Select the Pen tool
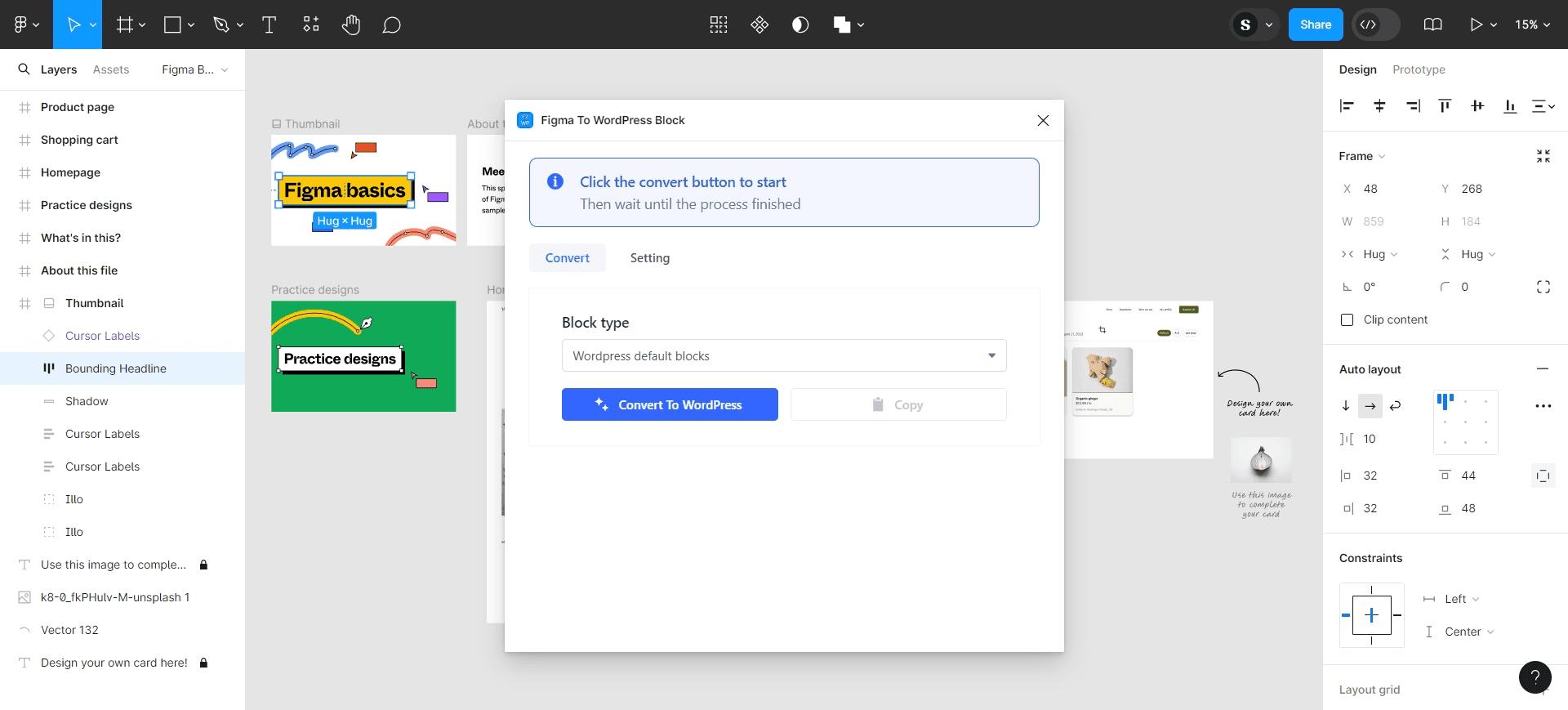 click(221, 25)
